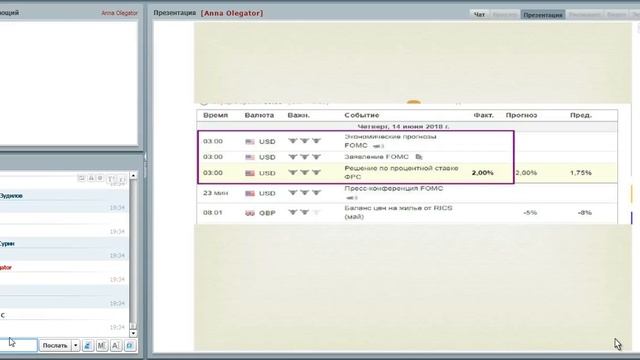This screenshot has width=640, height=360.
Task: Click the Важн. column header
Action: (x=298, y=115)
